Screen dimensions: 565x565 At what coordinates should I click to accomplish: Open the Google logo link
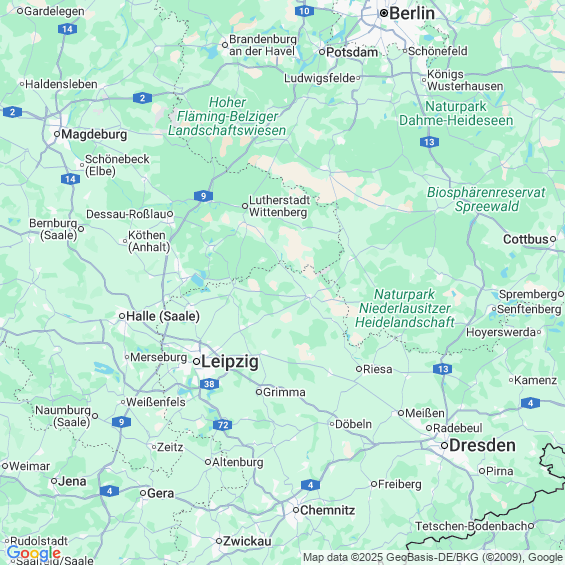(34, 553)
